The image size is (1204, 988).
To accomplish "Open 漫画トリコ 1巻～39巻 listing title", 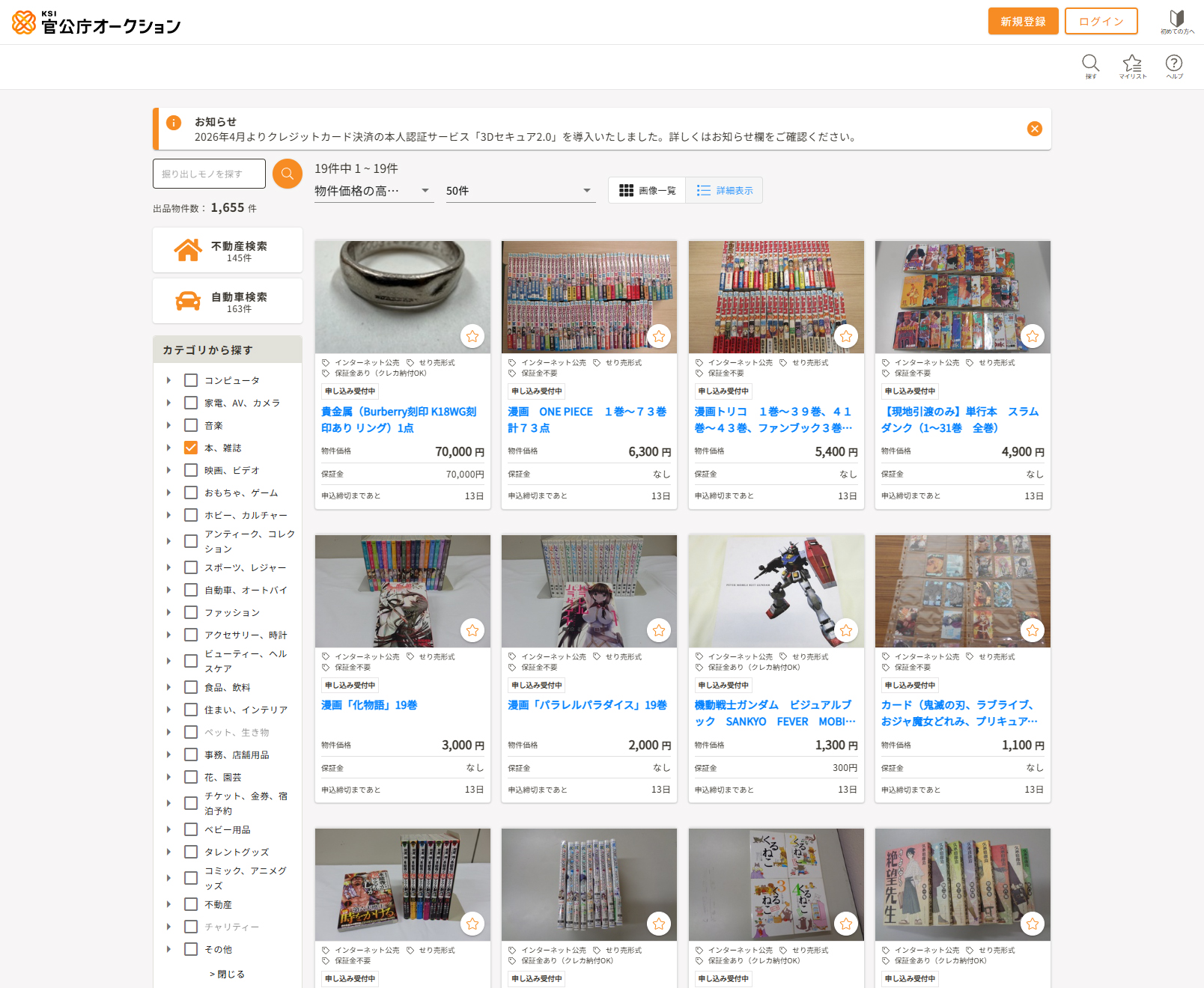I will click(773, 420).
